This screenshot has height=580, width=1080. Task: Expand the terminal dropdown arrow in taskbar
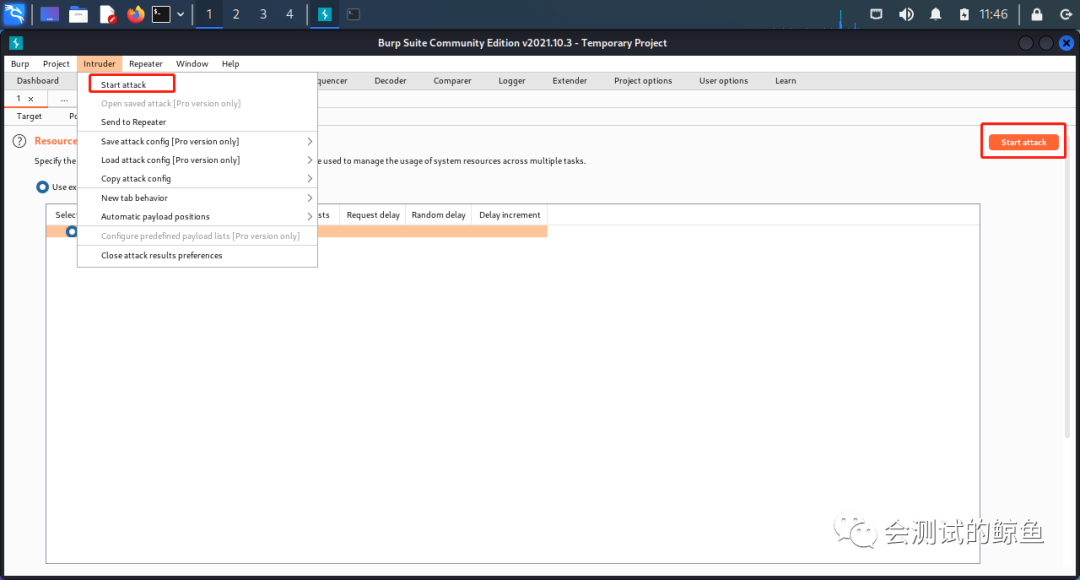click(x=180, y=14)
